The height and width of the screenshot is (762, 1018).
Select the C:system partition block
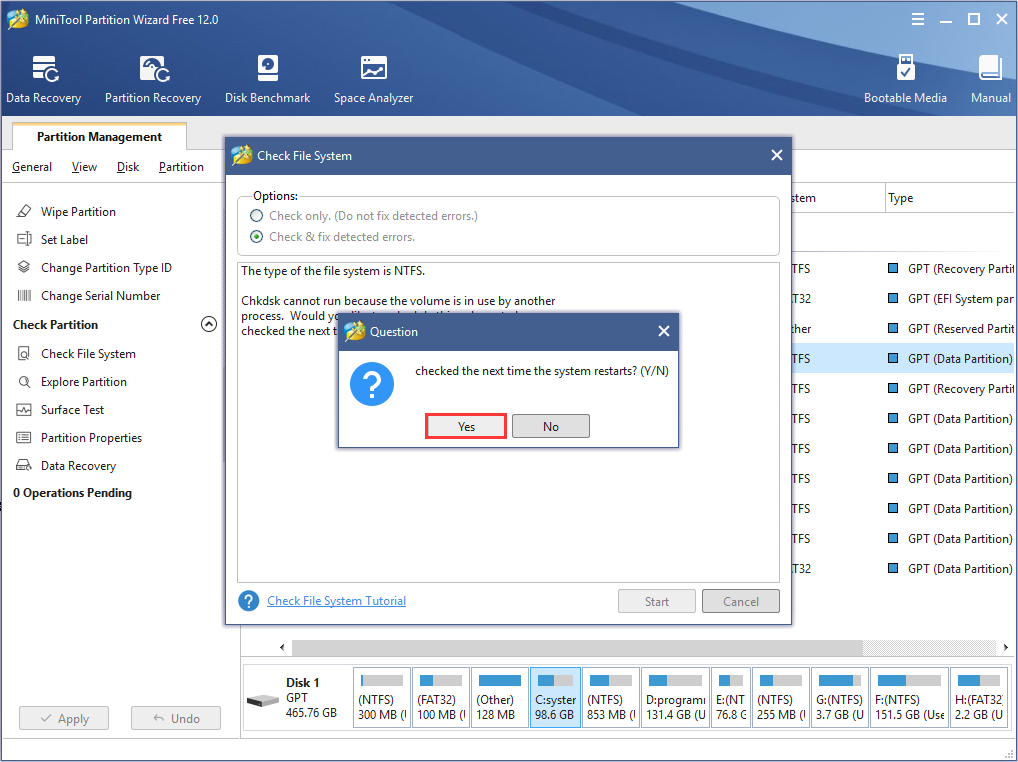pos(555,699)
